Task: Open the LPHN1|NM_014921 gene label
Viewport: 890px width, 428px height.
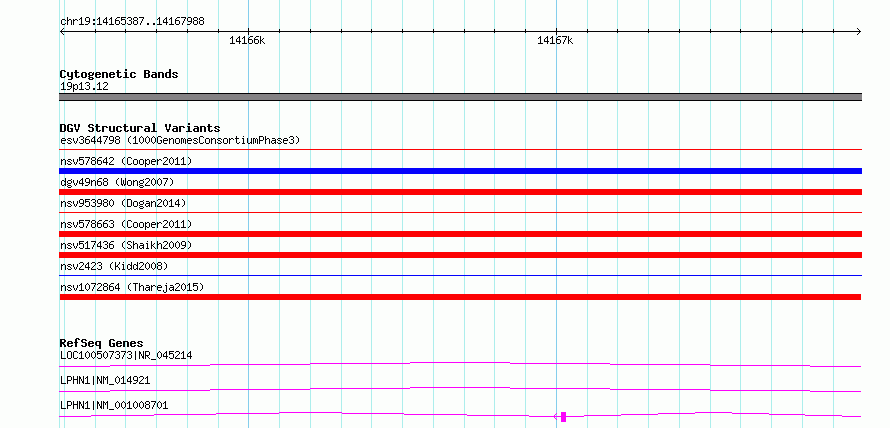Action: tap(105, 380)
